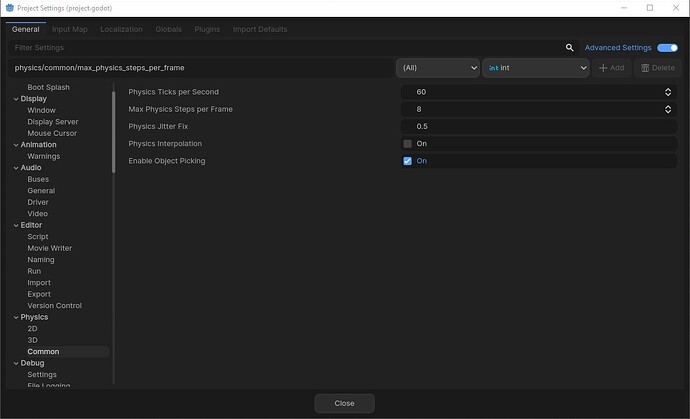Click the Godot logo icon in title bar
Viewport: 690px width, 419px height.
pos(10,8)
